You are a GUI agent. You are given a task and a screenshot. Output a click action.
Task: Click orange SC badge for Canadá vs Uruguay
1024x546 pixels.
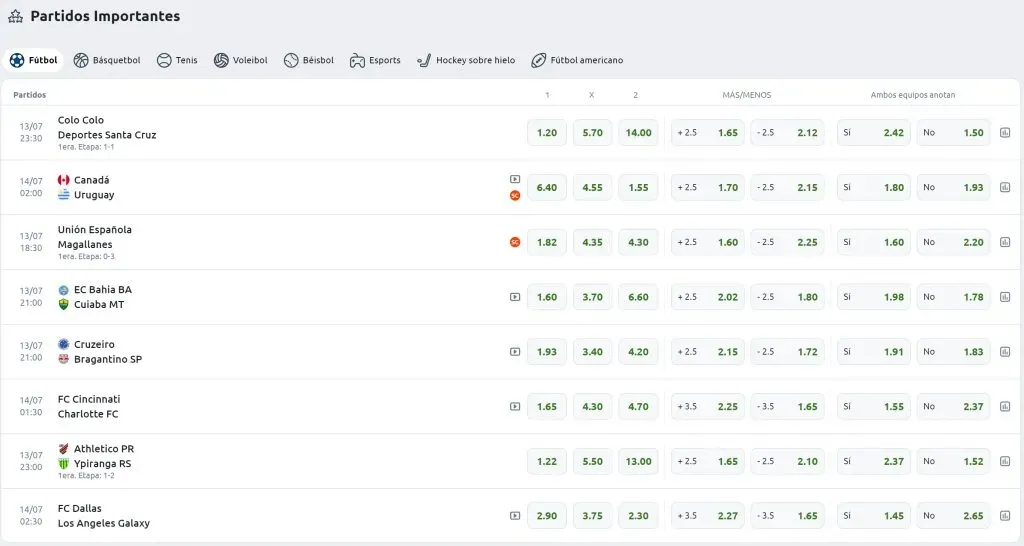tap(515, 195)
